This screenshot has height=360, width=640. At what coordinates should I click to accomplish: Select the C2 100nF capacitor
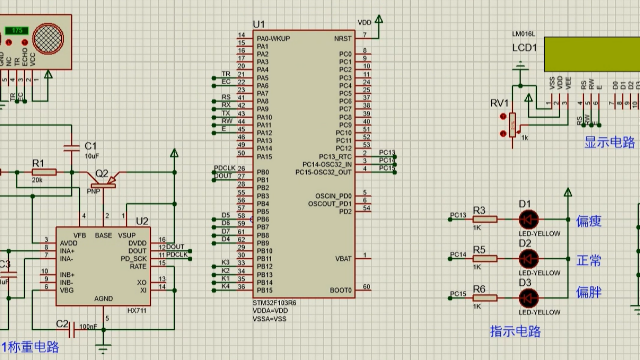click(x=72, y=329)
